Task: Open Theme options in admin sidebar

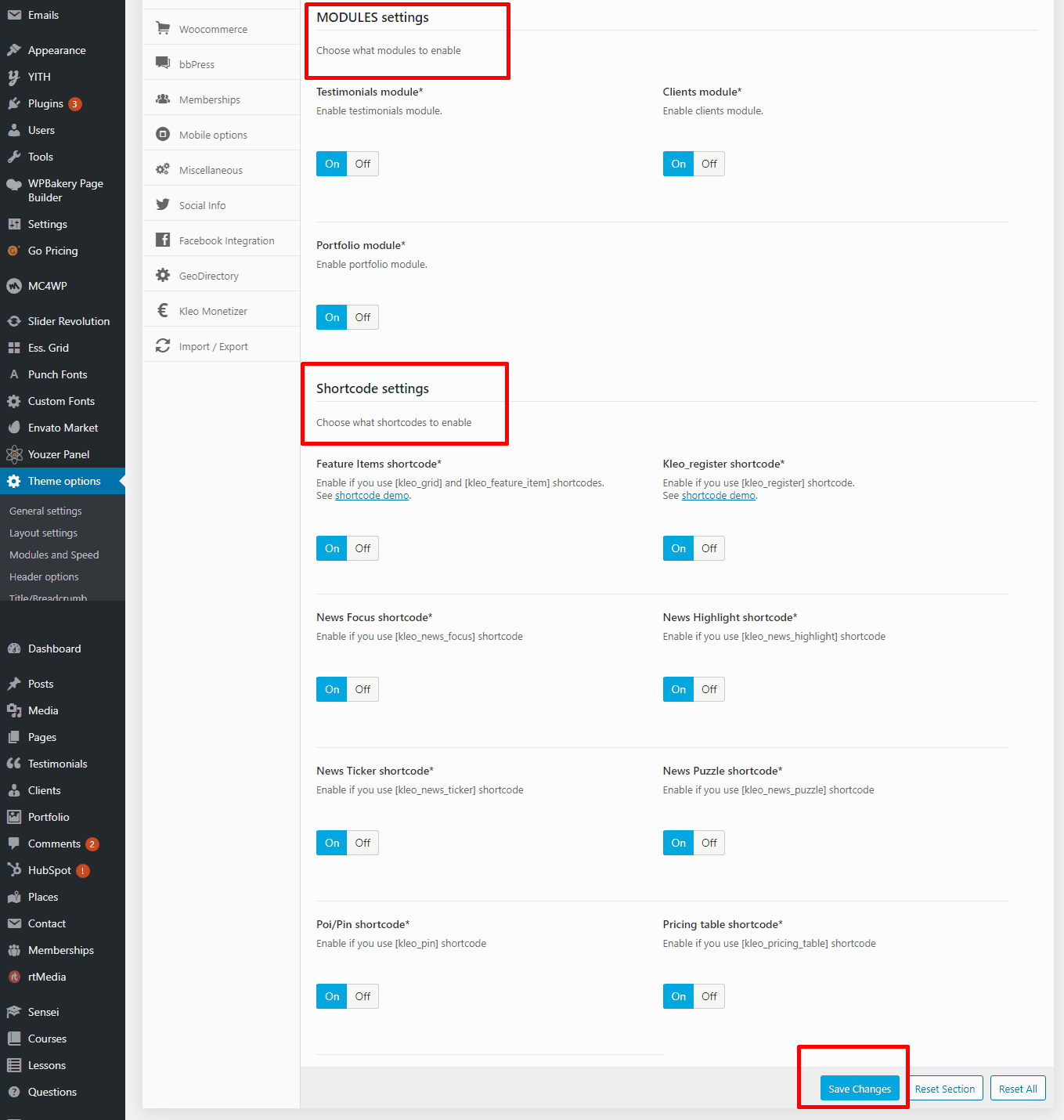Action: [63, 481]
